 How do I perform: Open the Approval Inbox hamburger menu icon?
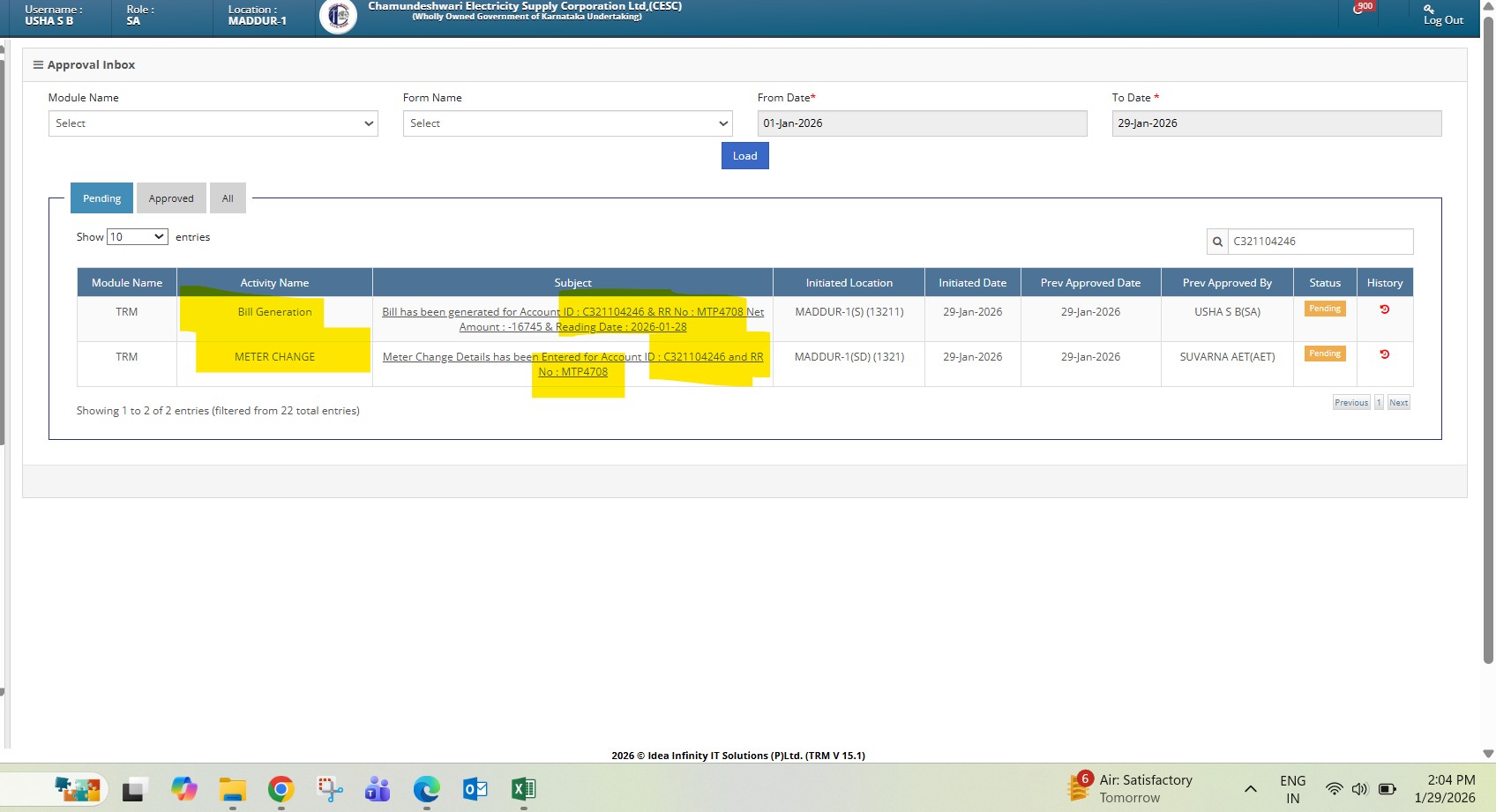38,65
